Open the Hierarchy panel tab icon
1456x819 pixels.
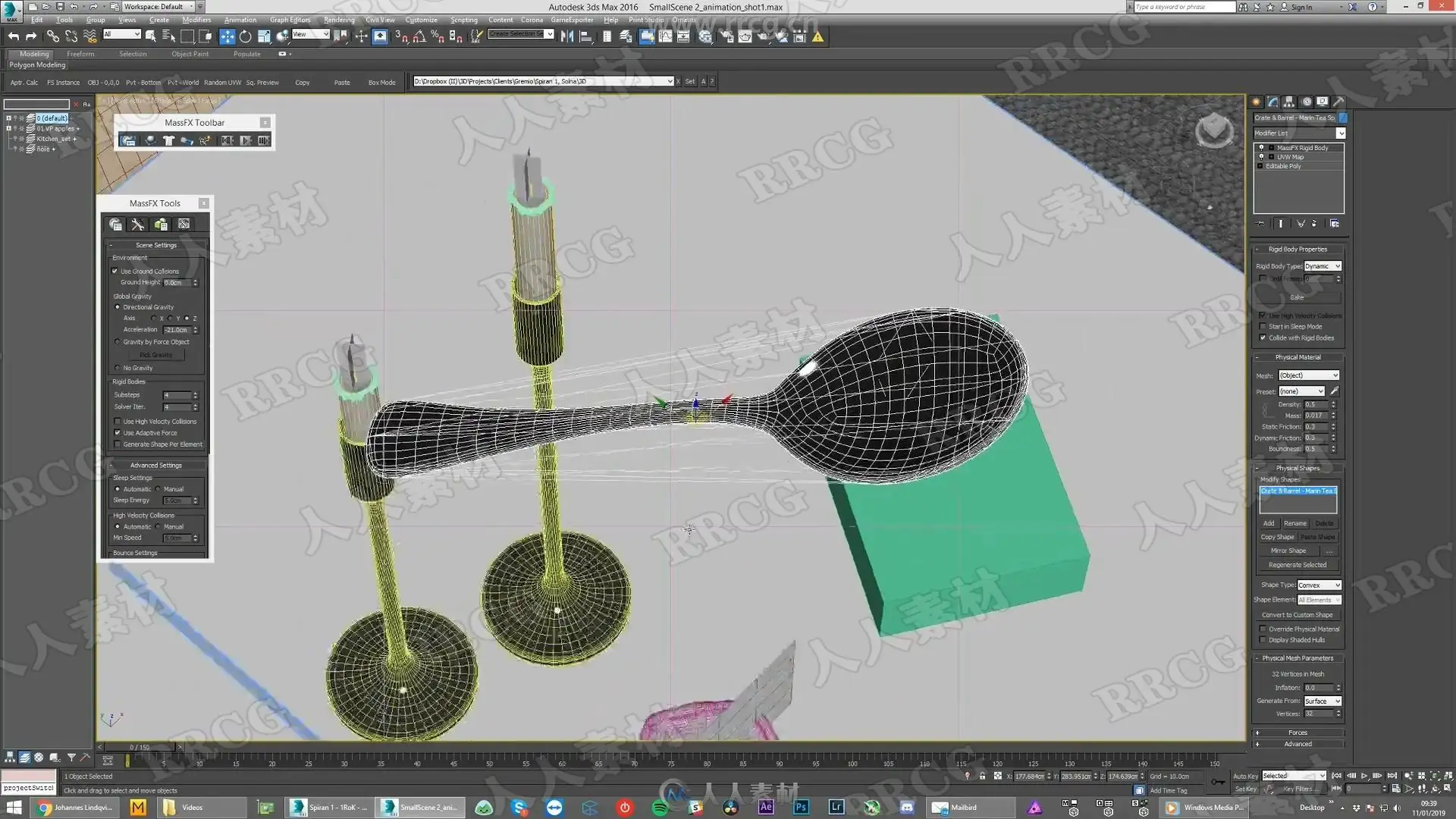[1288, 102]
